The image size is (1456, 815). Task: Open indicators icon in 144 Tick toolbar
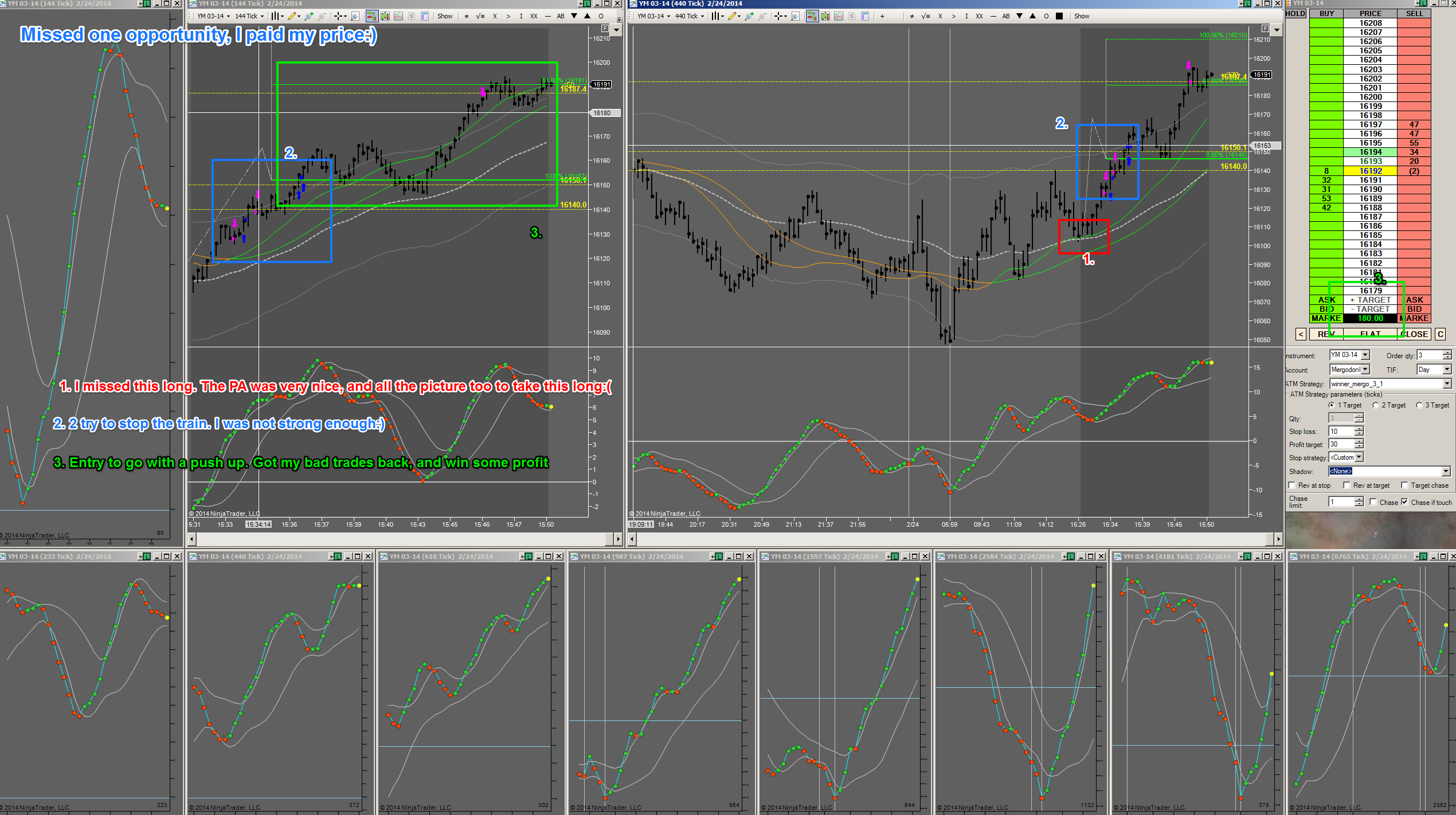click(398, 16)
